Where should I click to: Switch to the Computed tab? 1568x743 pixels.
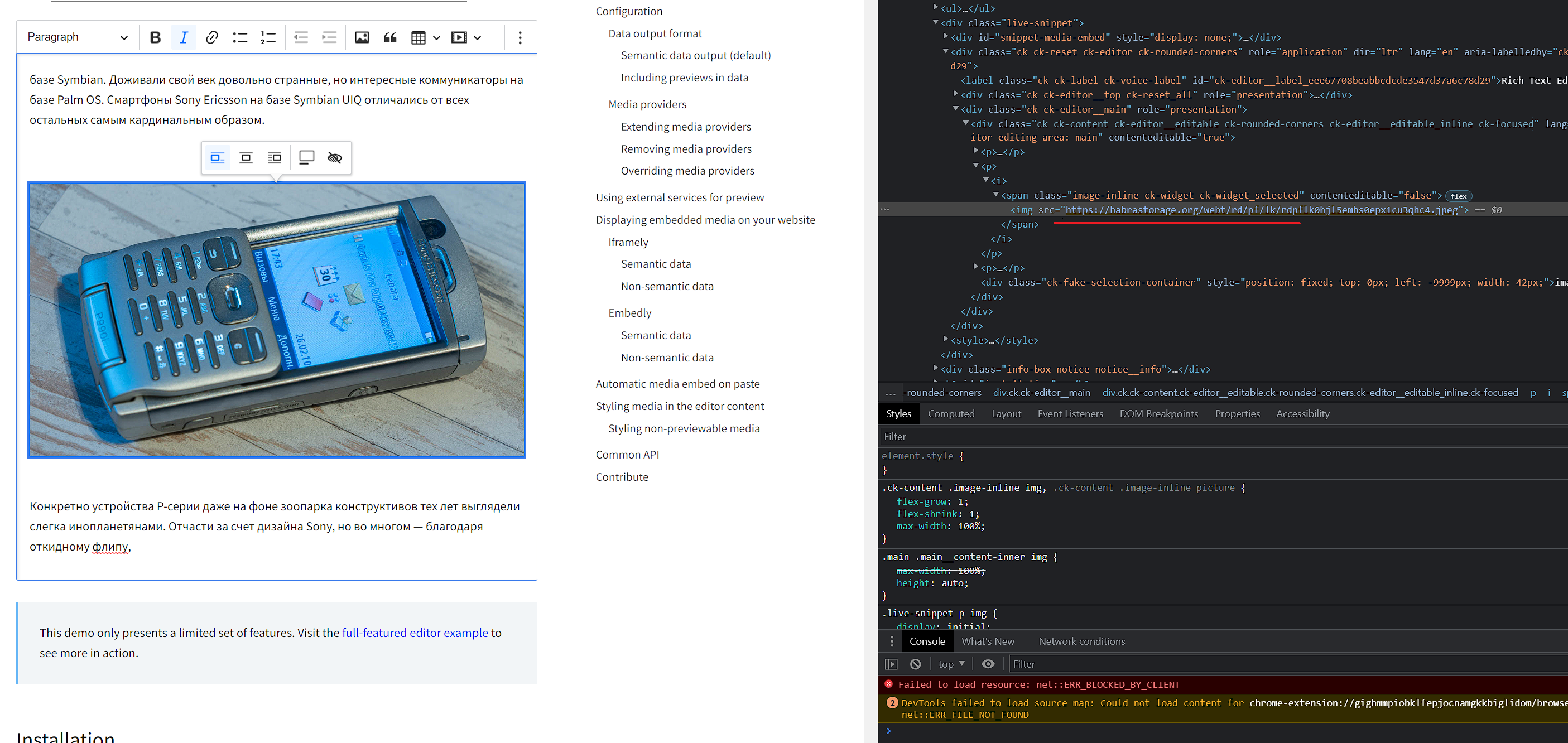pyautogui.click(x=951, y=414)
